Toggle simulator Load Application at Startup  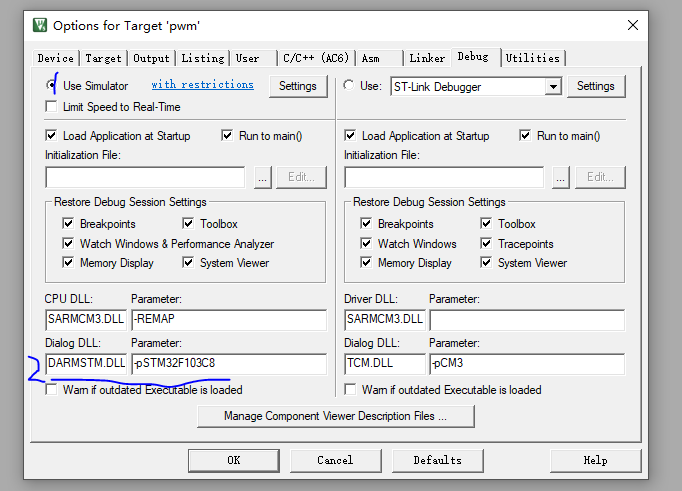coord(51,136)
